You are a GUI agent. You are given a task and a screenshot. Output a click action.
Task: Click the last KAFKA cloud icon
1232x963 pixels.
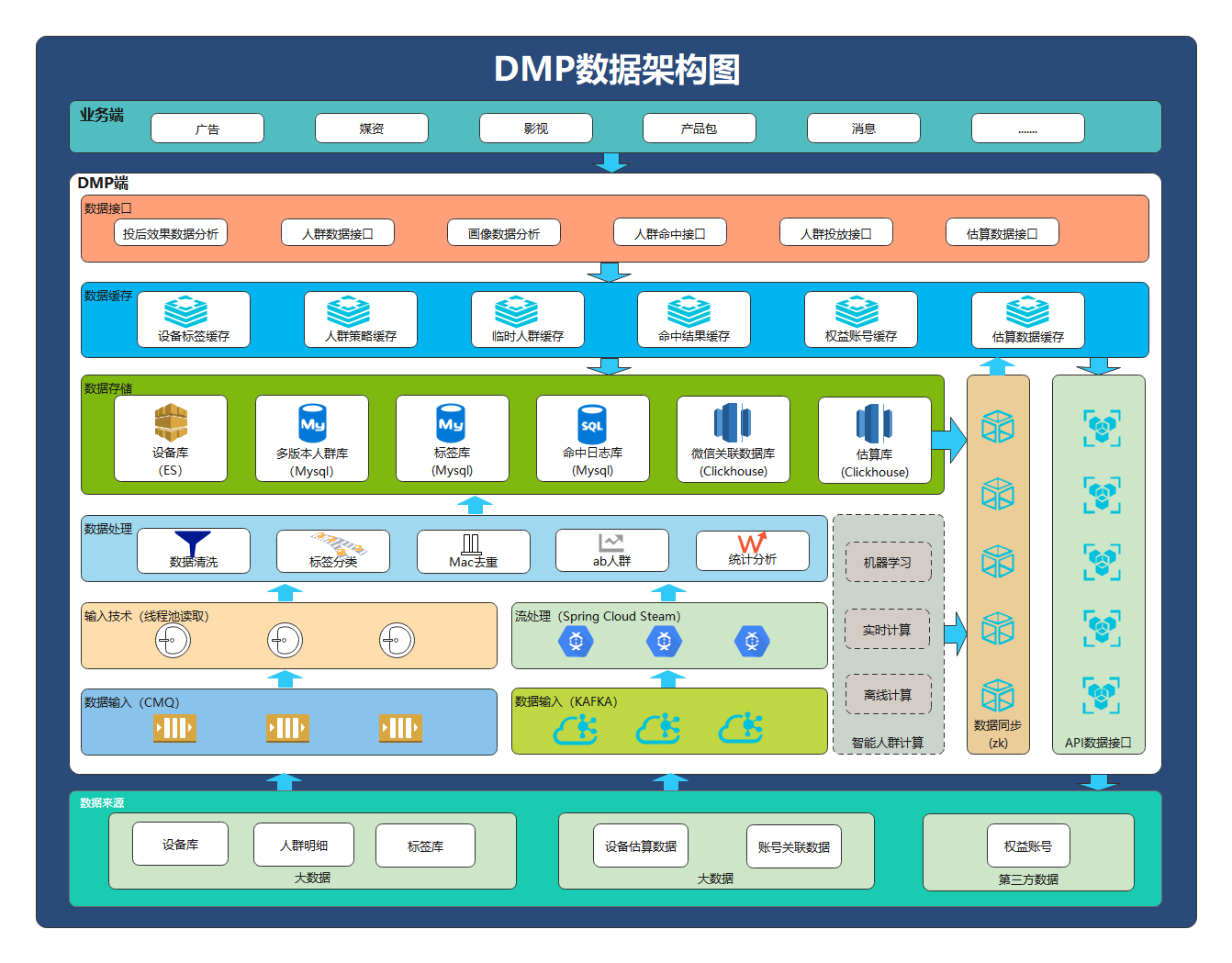point(741,729)
